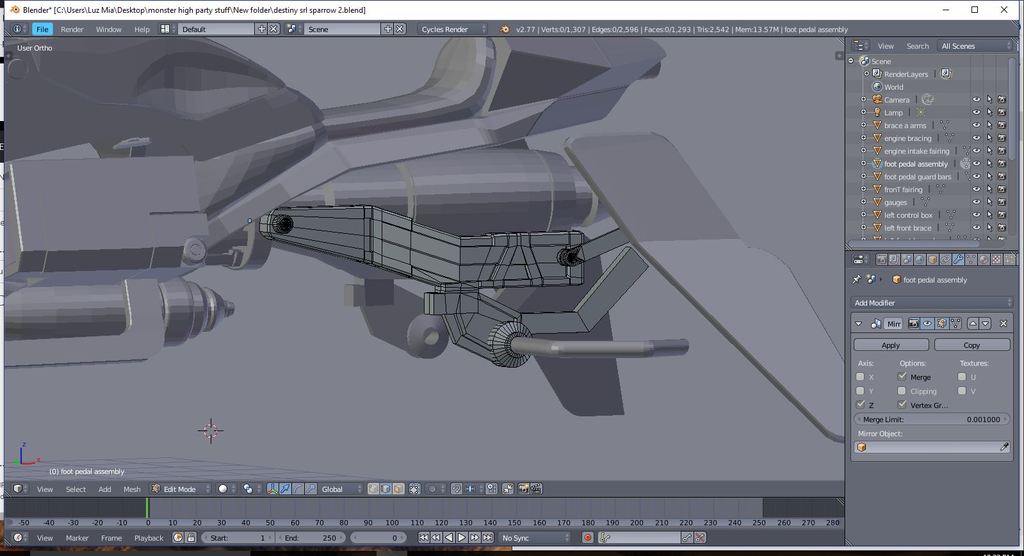Uncheck Vertex Groups option

point(902,404)
